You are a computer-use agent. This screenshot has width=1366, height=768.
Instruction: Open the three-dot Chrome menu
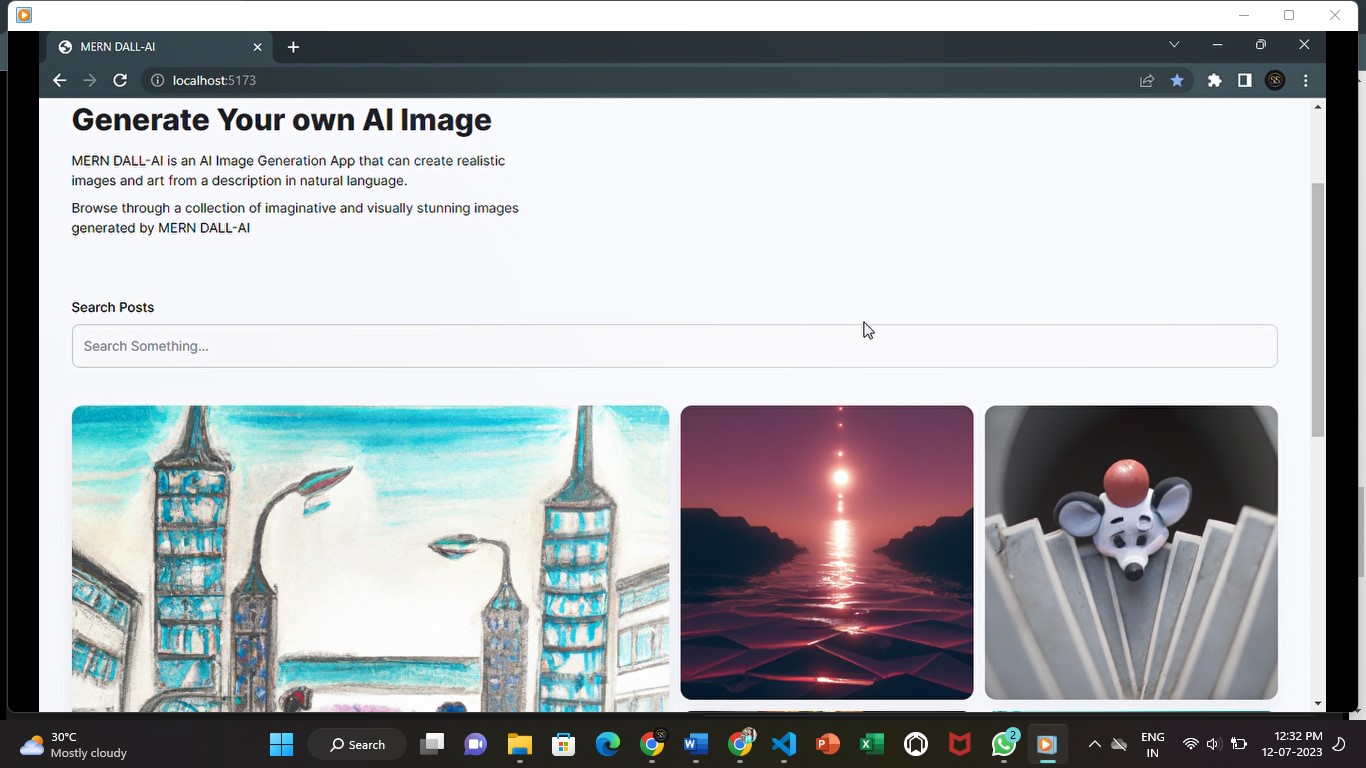1306,80
